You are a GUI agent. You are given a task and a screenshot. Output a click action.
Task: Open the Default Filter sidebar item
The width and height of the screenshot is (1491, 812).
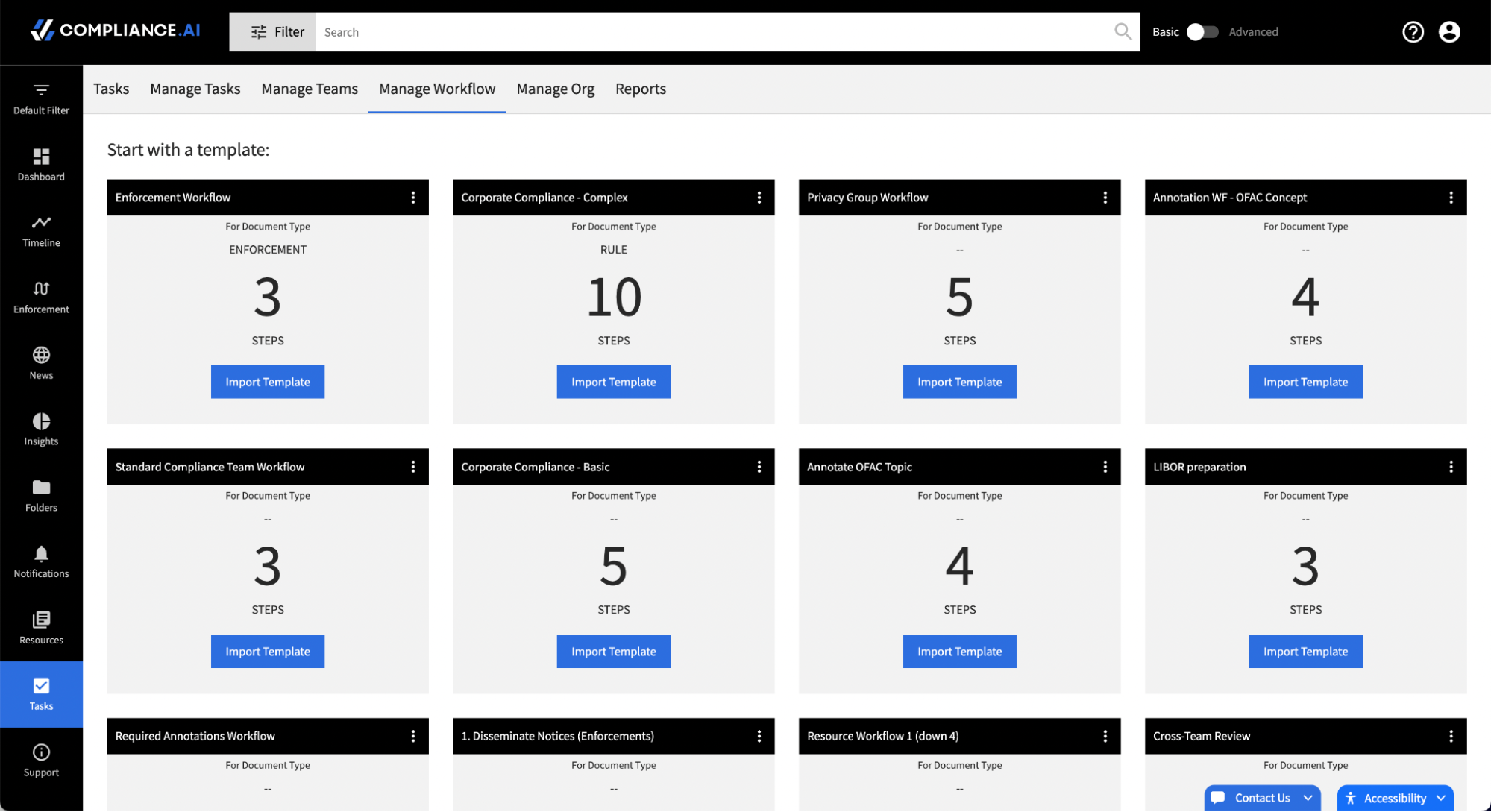pyautogui.click(x=41, y=98)
